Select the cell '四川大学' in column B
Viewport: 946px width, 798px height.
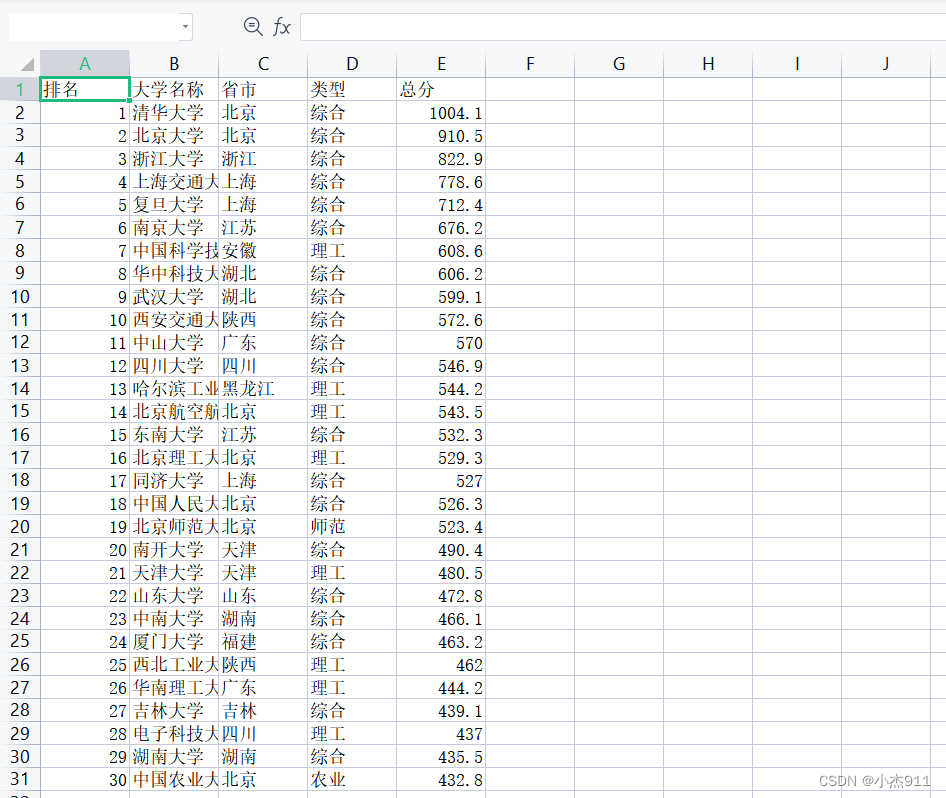(x=174, y=365)
